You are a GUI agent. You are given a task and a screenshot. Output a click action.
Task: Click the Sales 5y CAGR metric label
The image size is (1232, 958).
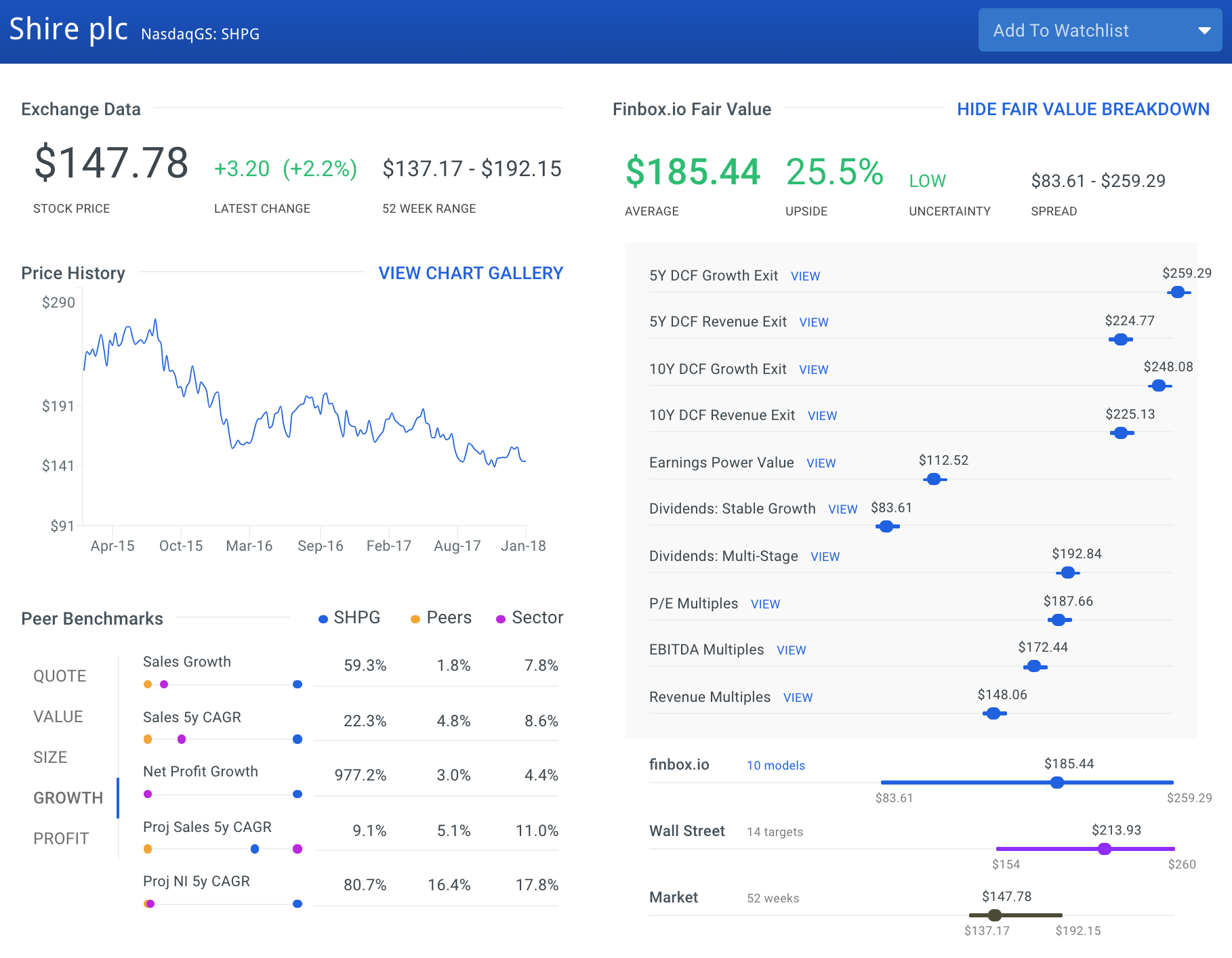click(x=192, y=717)
